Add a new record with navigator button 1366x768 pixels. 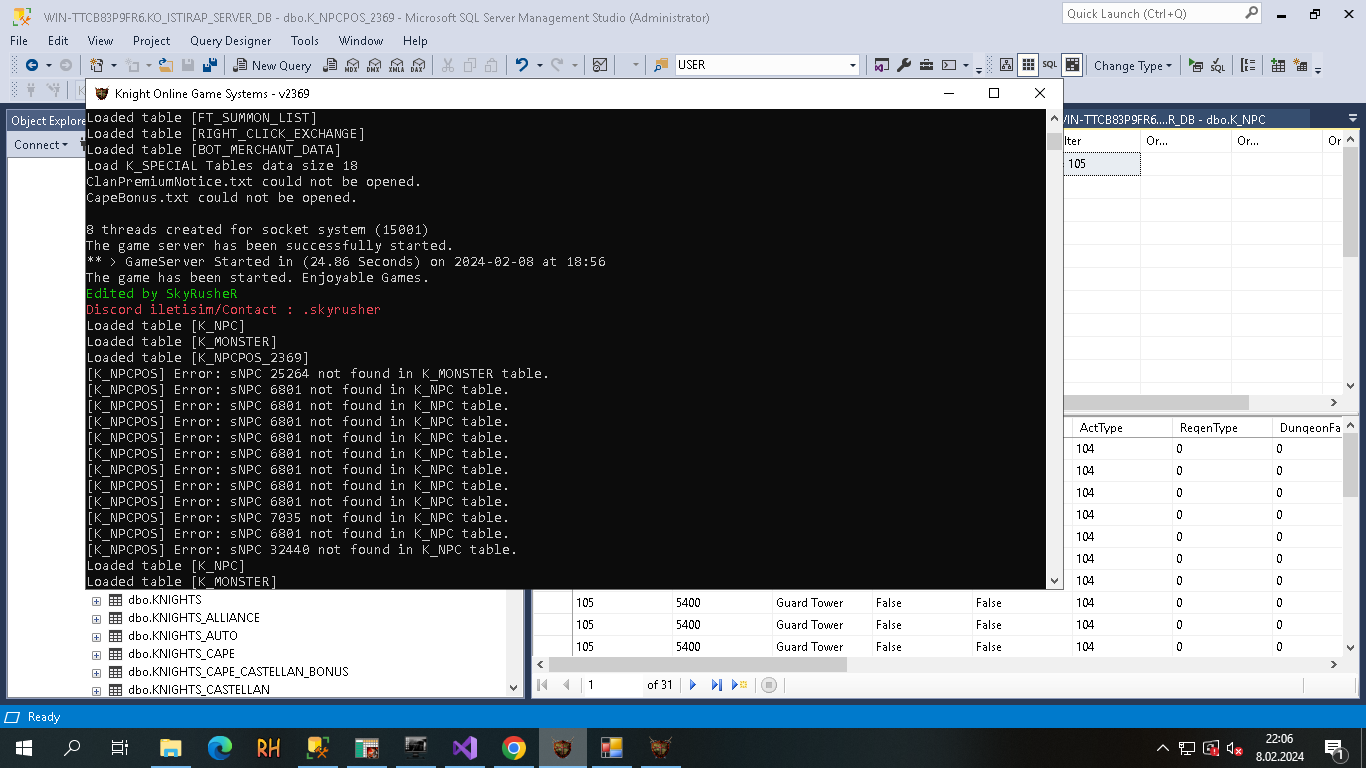coord(740,685)
